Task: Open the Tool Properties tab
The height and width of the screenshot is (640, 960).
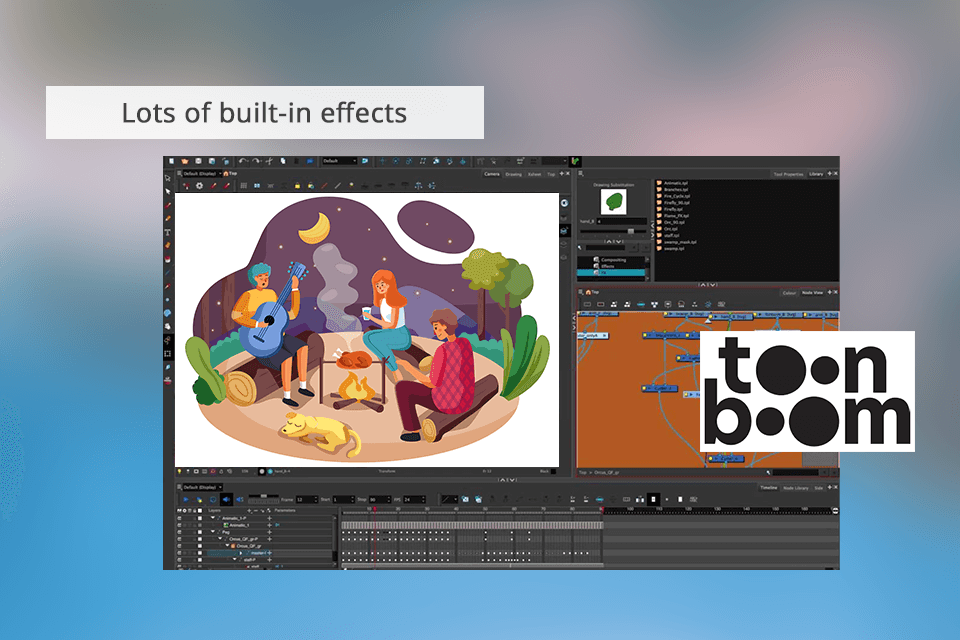Action: tap(788, 174)
